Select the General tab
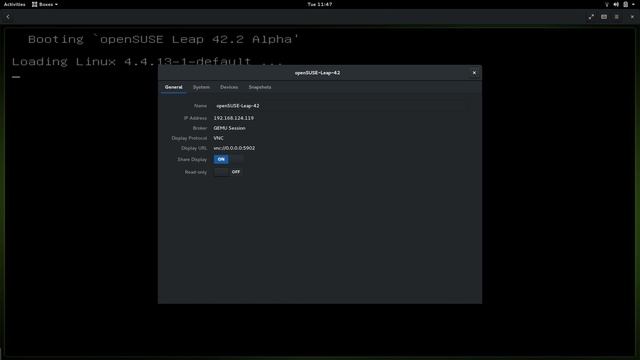Viewport: 640px width, 360px height. (x=173, y=87)
